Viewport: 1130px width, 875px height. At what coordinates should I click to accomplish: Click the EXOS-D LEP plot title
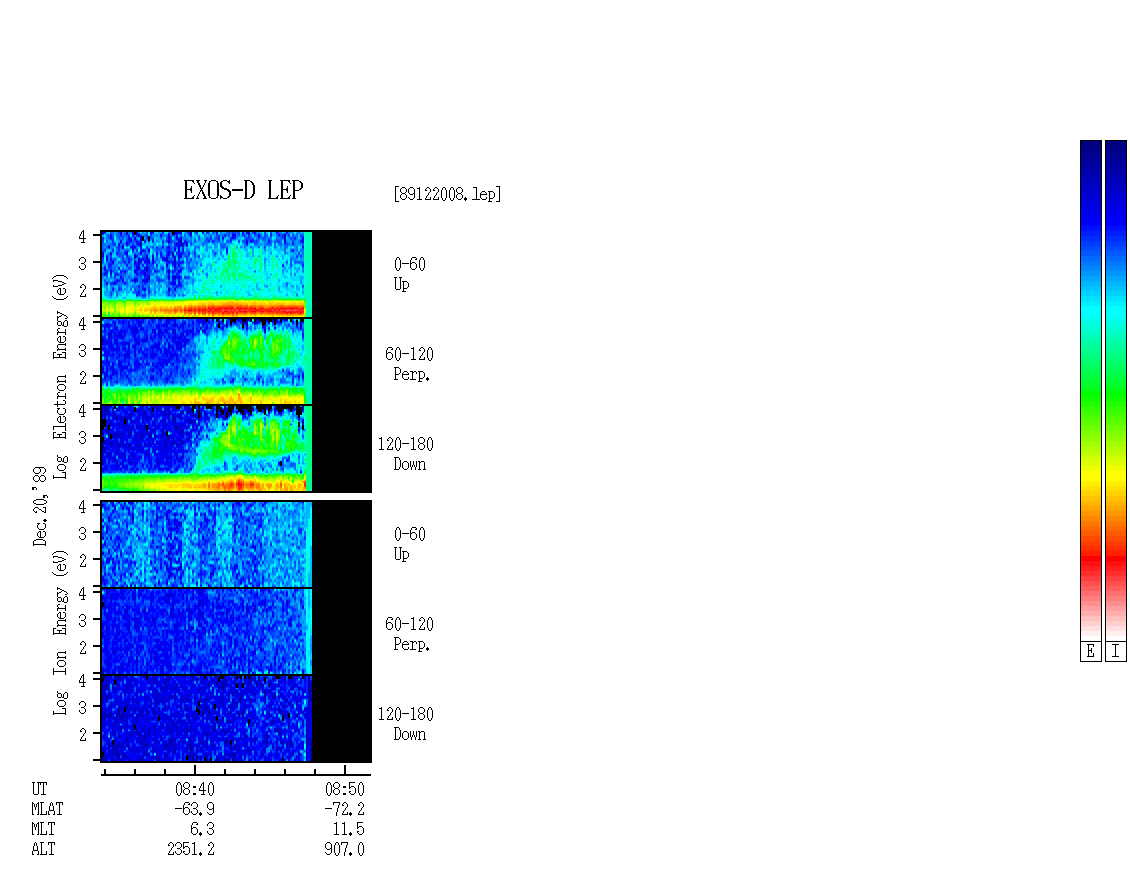pos(243,190)
